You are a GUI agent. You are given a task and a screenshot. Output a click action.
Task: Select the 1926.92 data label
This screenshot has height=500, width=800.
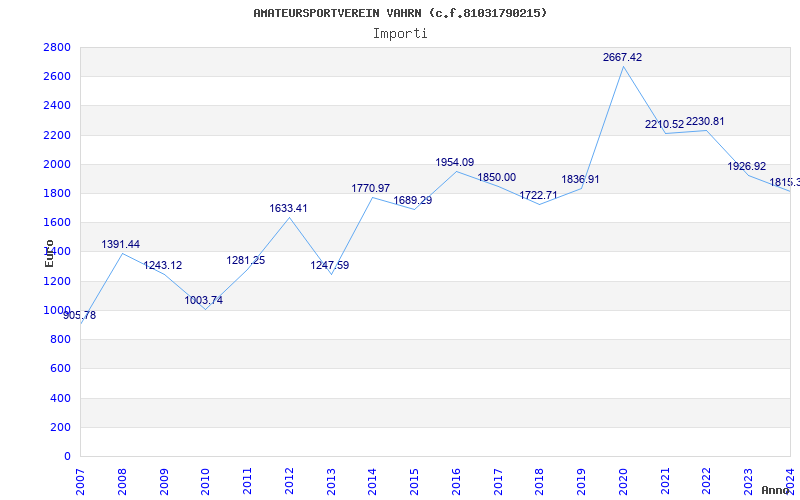click(746, 166)
